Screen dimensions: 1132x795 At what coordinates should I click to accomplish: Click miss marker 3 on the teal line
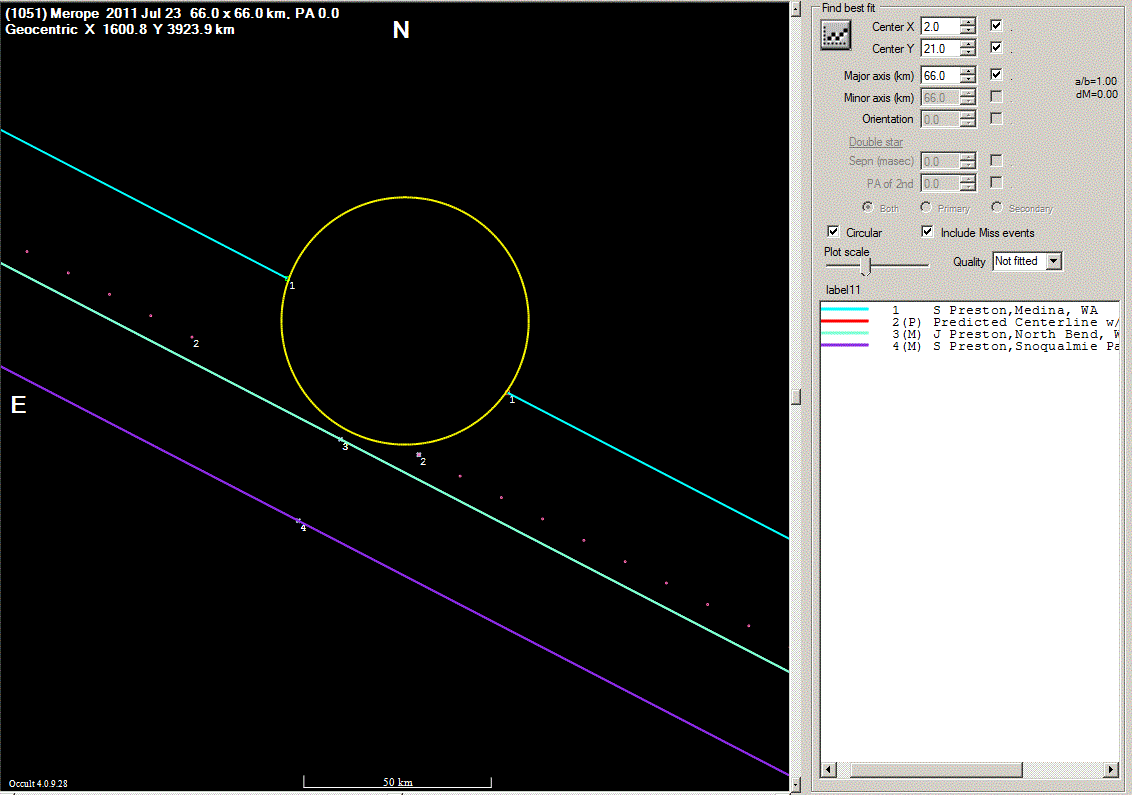(x=341, y=439)
